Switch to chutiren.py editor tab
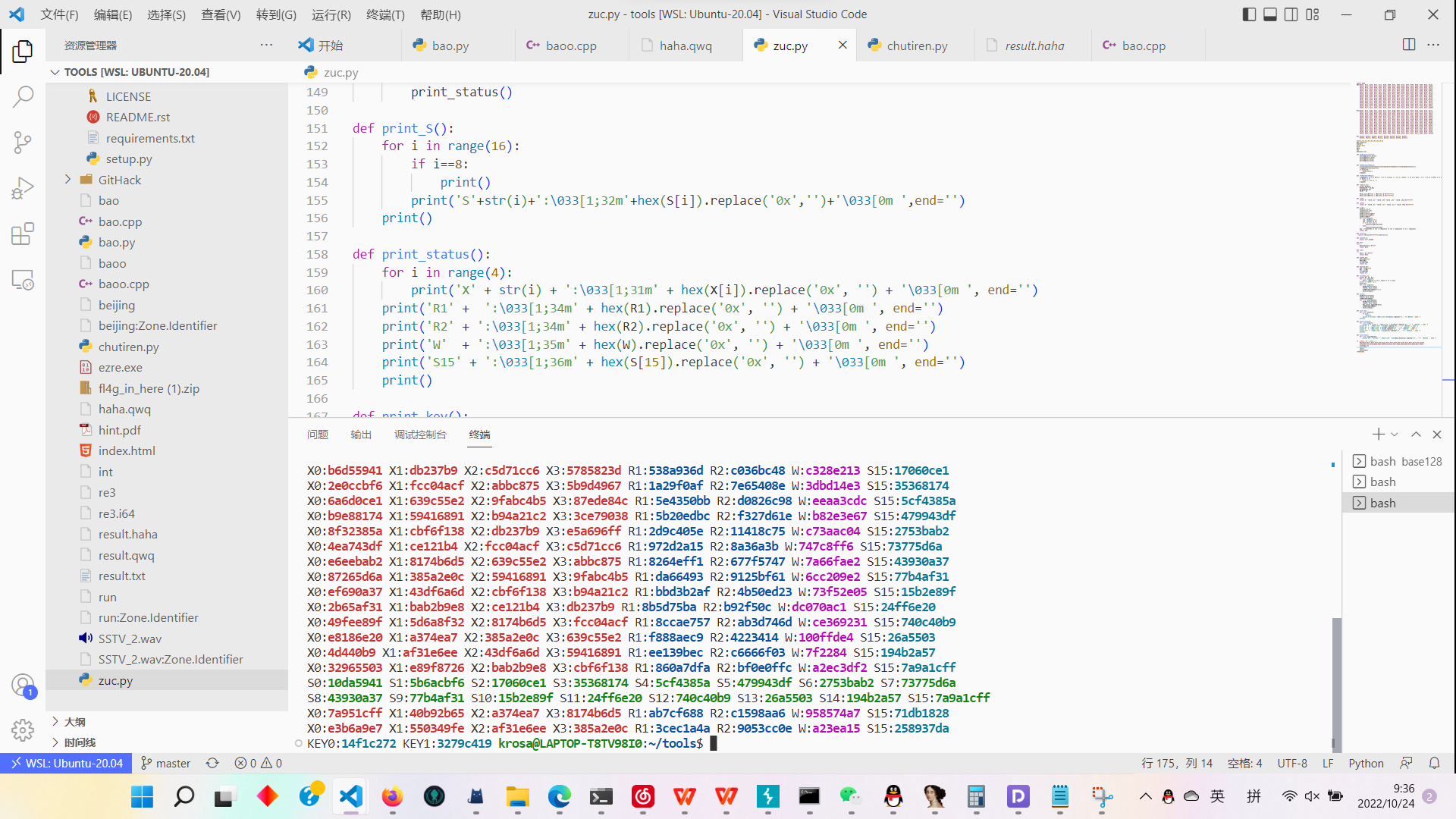This screenshot has height=819, width=1456. pyautogui.click(x=917, y=45)
